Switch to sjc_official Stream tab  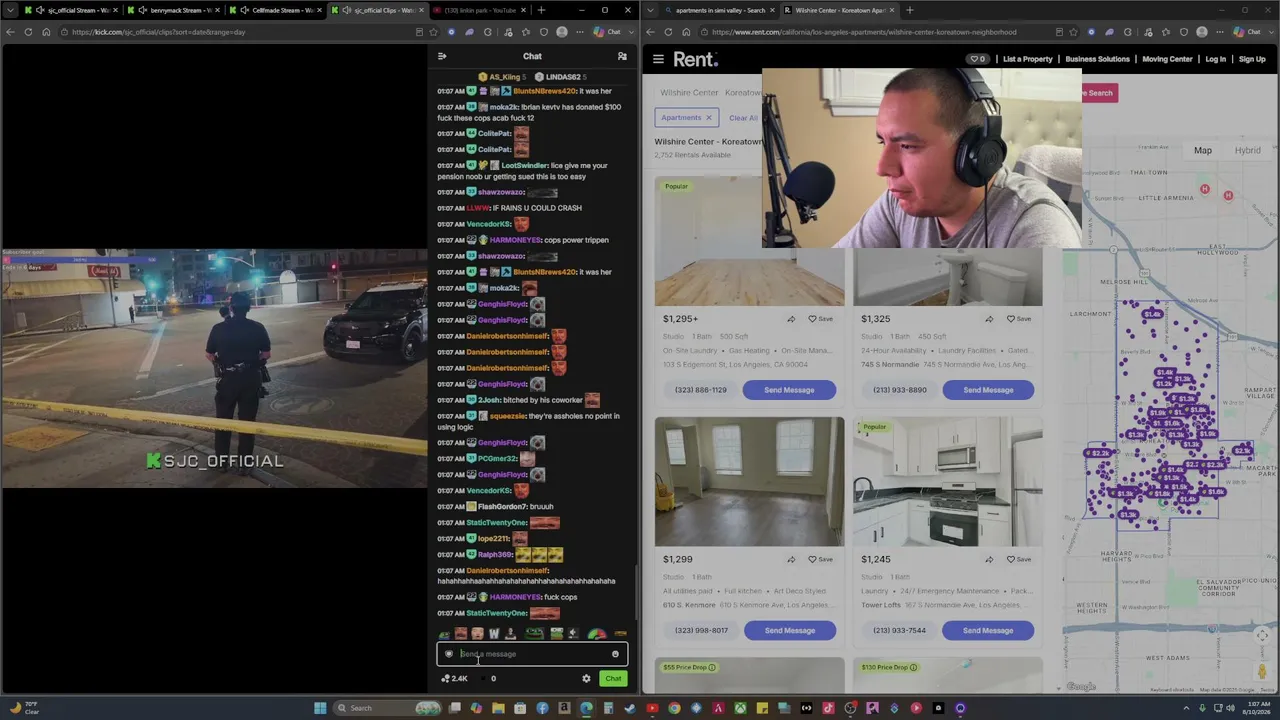click(x=70, y=10)
